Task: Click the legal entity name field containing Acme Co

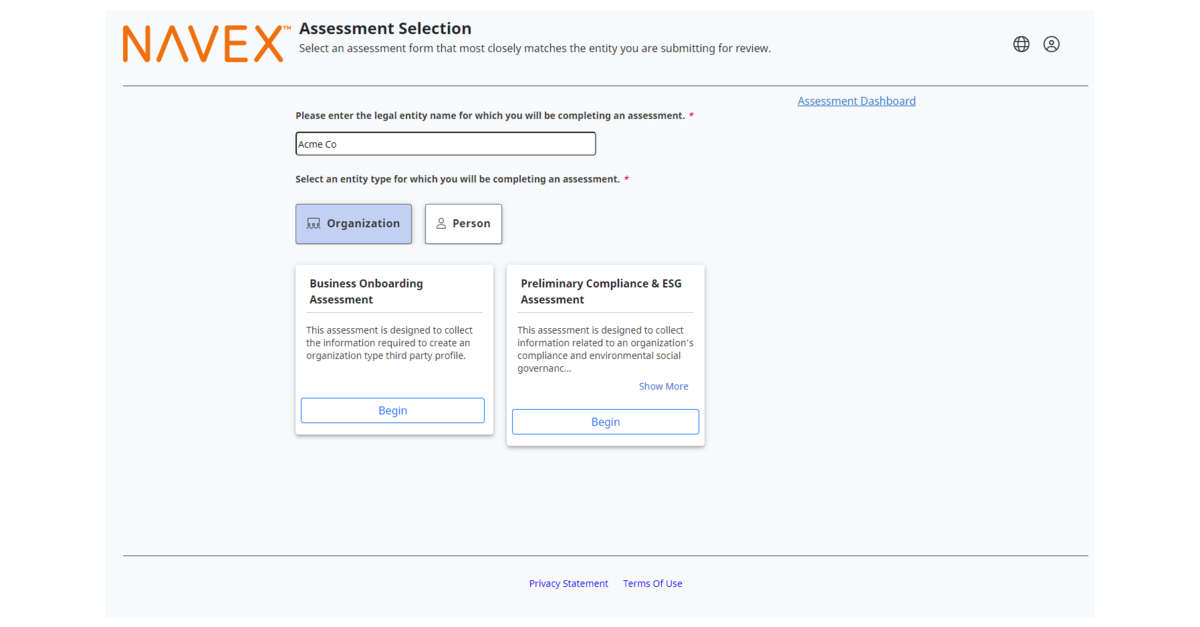Action: click(x=445, y=143)
